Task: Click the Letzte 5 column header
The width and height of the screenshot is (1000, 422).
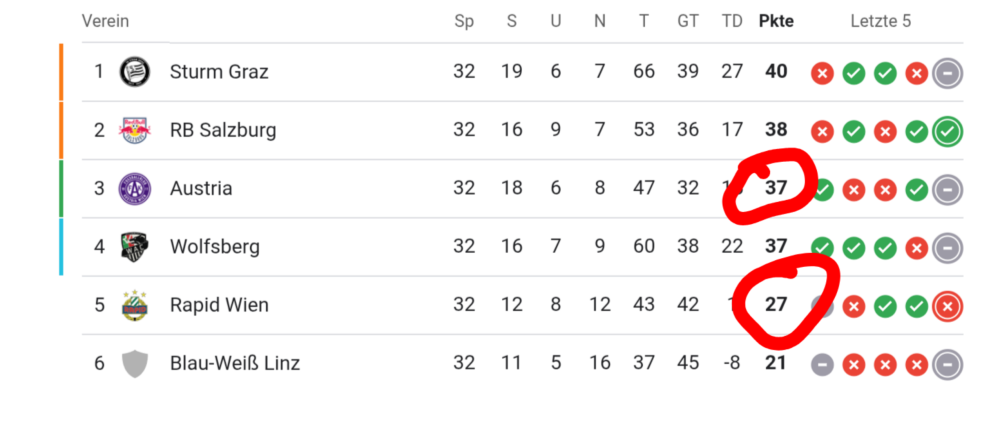Action: (x=881, y=21)
